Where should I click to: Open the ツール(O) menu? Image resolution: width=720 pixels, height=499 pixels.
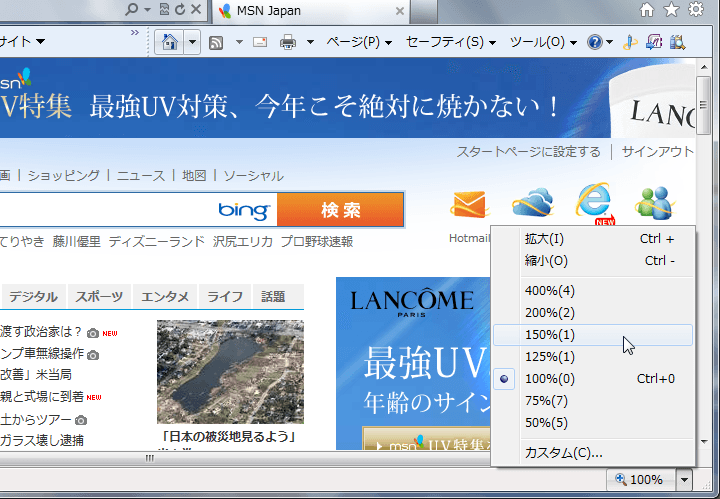[x=543, y=42]
